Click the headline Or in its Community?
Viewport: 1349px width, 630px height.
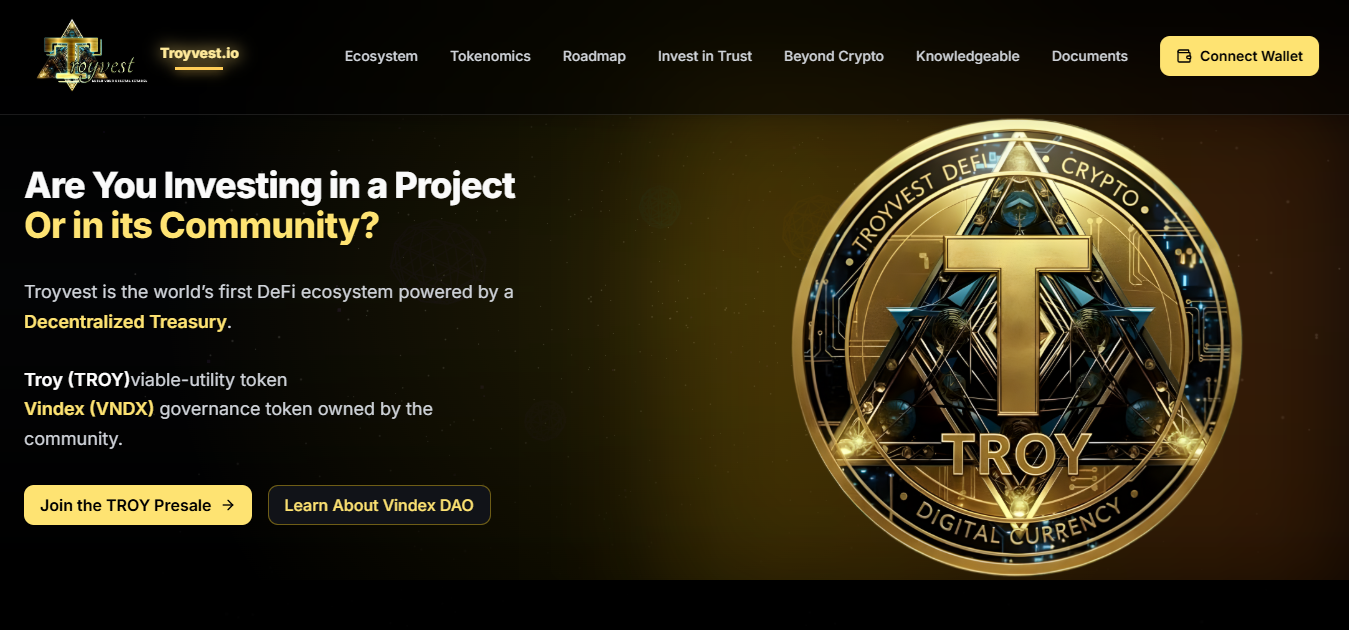(202, 226)
